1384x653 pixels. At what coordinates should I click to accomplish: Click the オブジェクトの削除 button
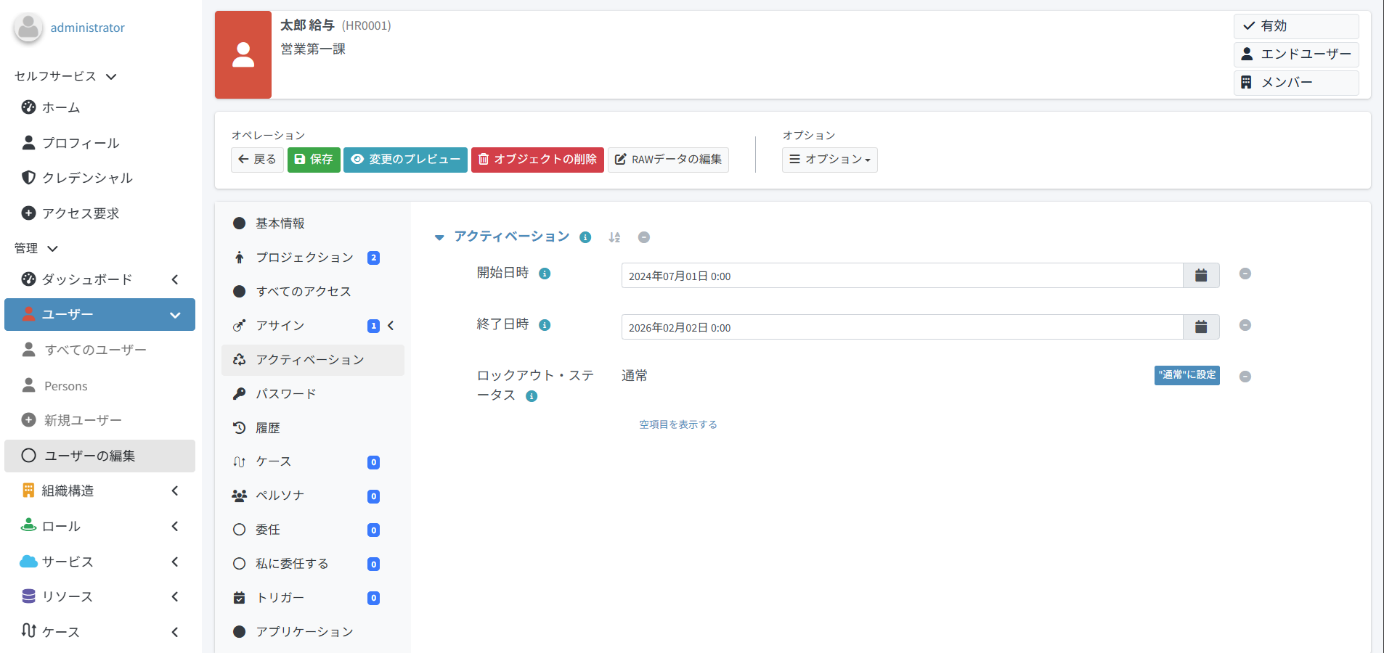(x=537, y=159)
